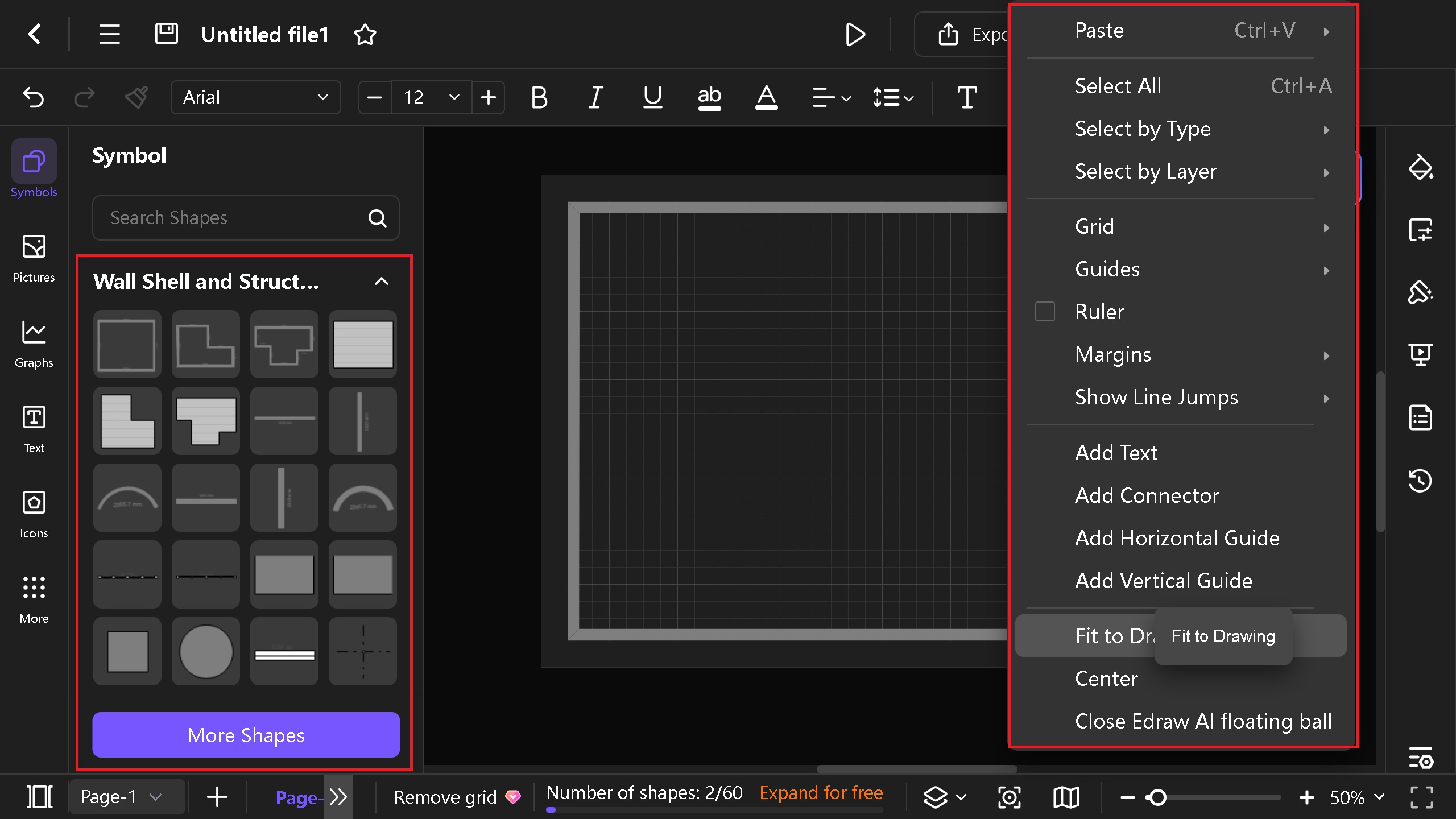Image resolution: width=1456 pixels, height=819 pixels.
Task: Click the zoom slider handle
Action: tap(1157, 797)
